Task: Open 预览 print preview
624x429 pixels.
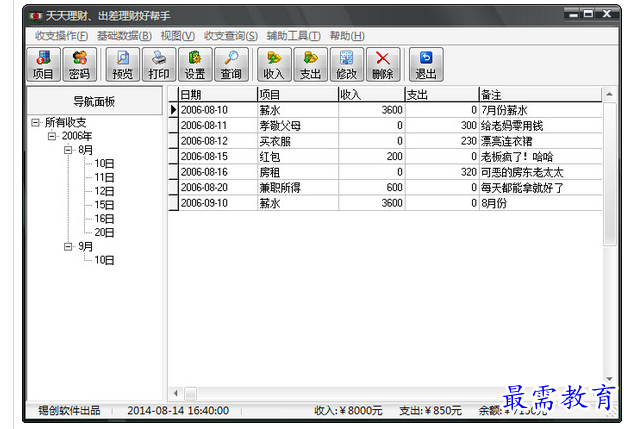Action: (x=123, y=64)
